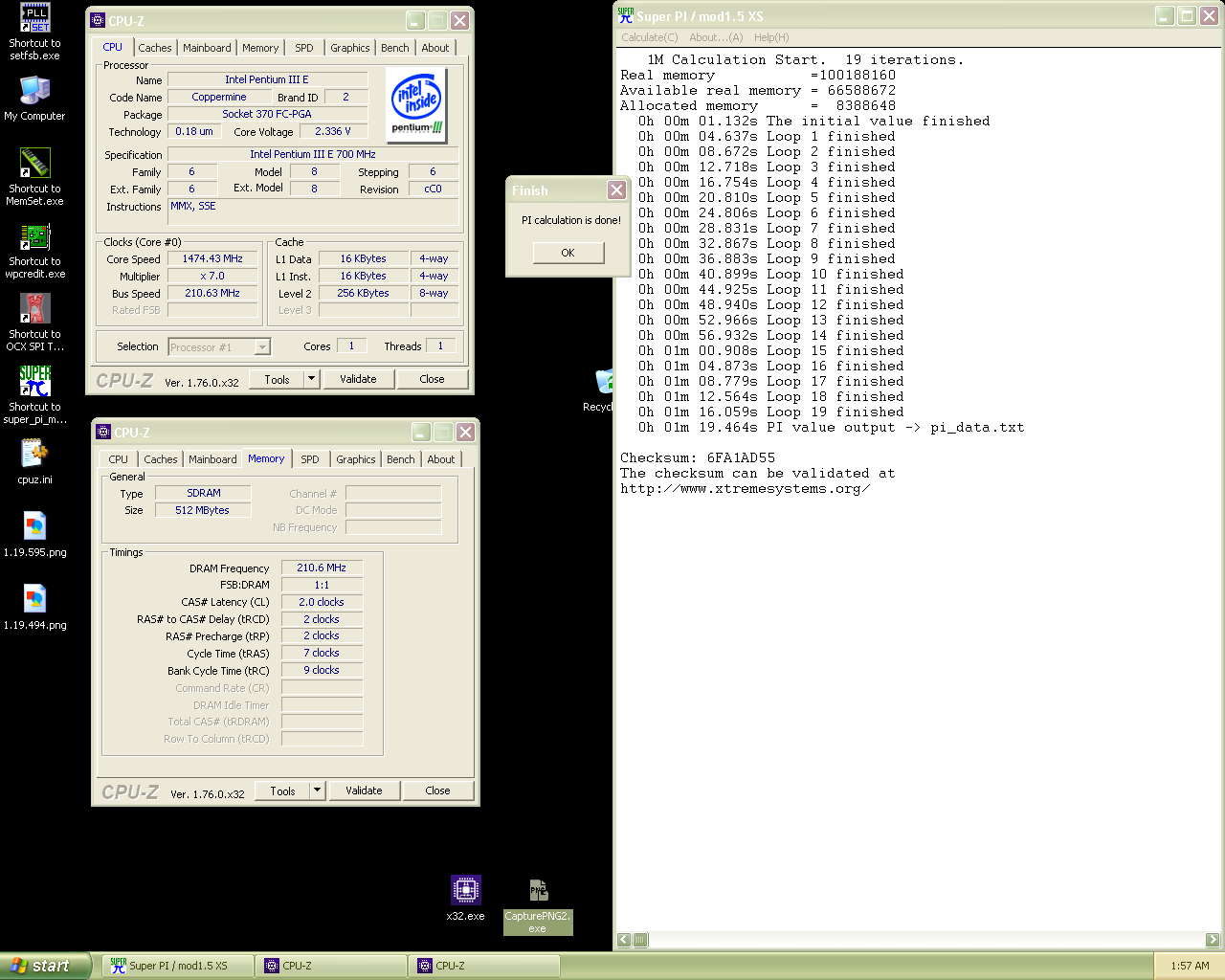
Task: Open Memory tab in top CPU-Z window
Action: (260, 48)
